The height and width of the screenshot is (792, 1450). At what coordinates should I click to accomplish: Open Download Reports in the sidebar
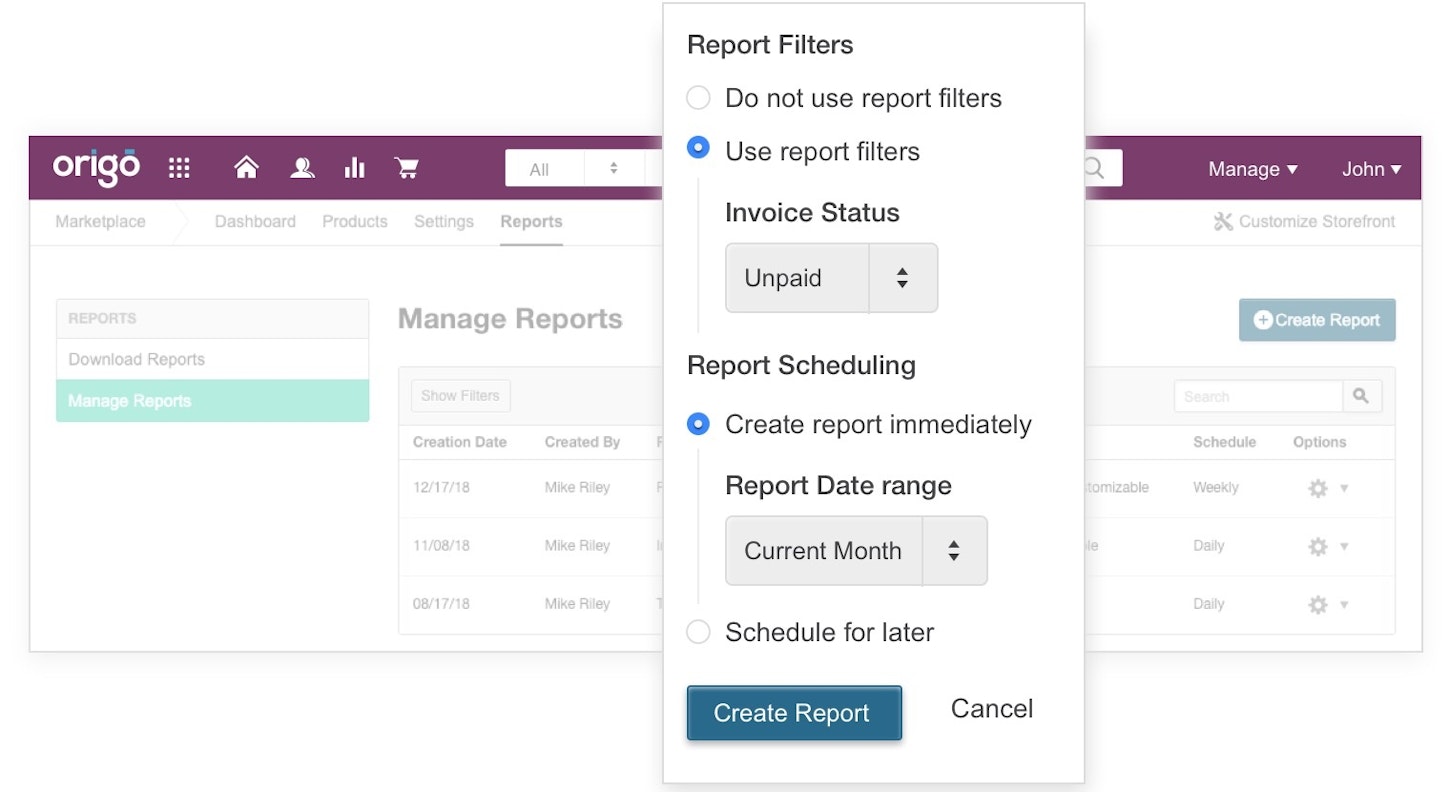coord(137,360)
